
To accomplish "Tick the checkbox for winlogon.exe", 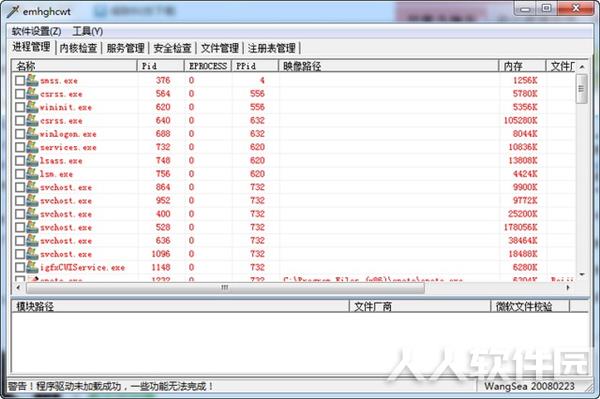I will pos(20,134).
